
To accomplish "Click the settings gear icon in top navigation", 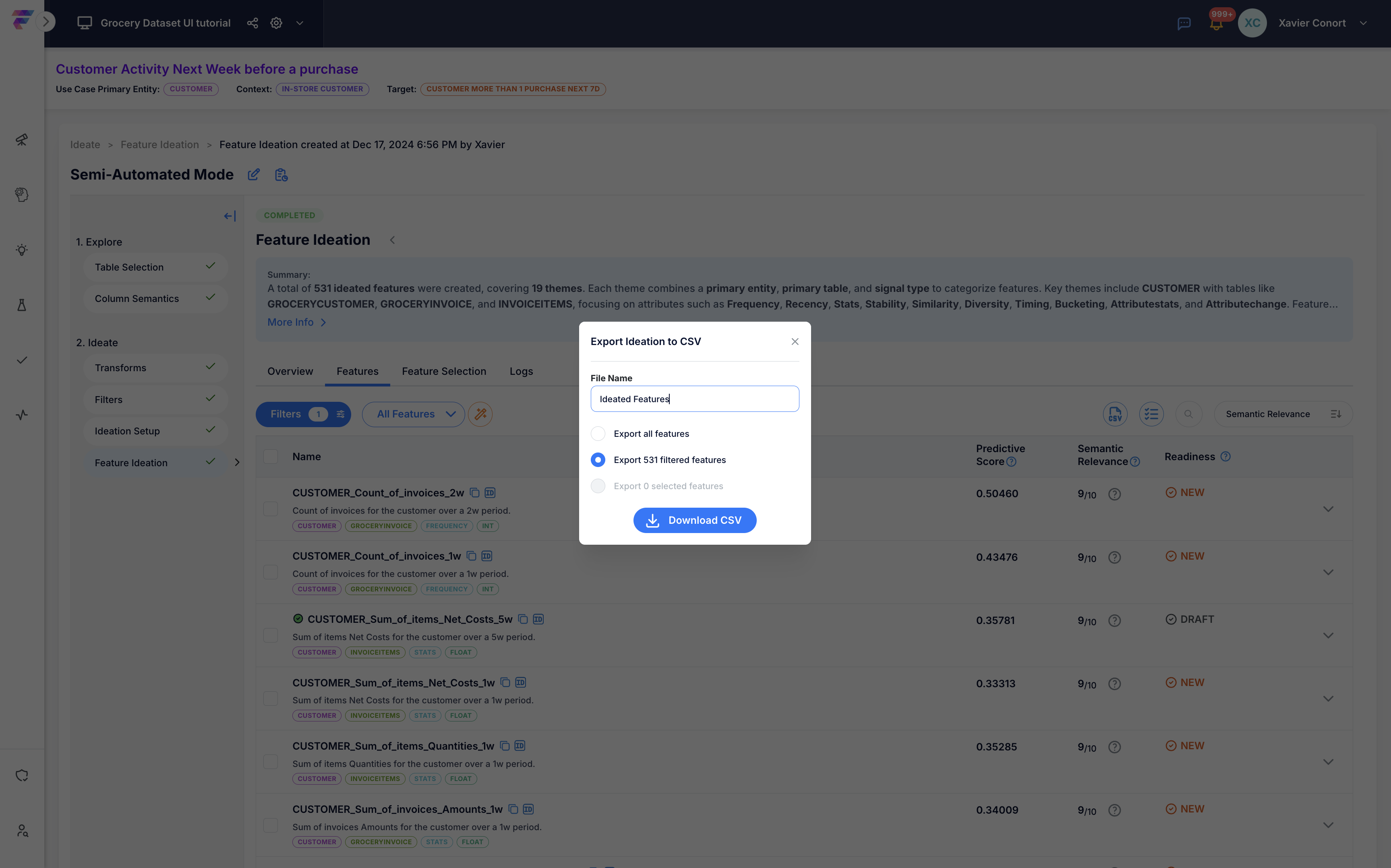I will coord(276,22).
